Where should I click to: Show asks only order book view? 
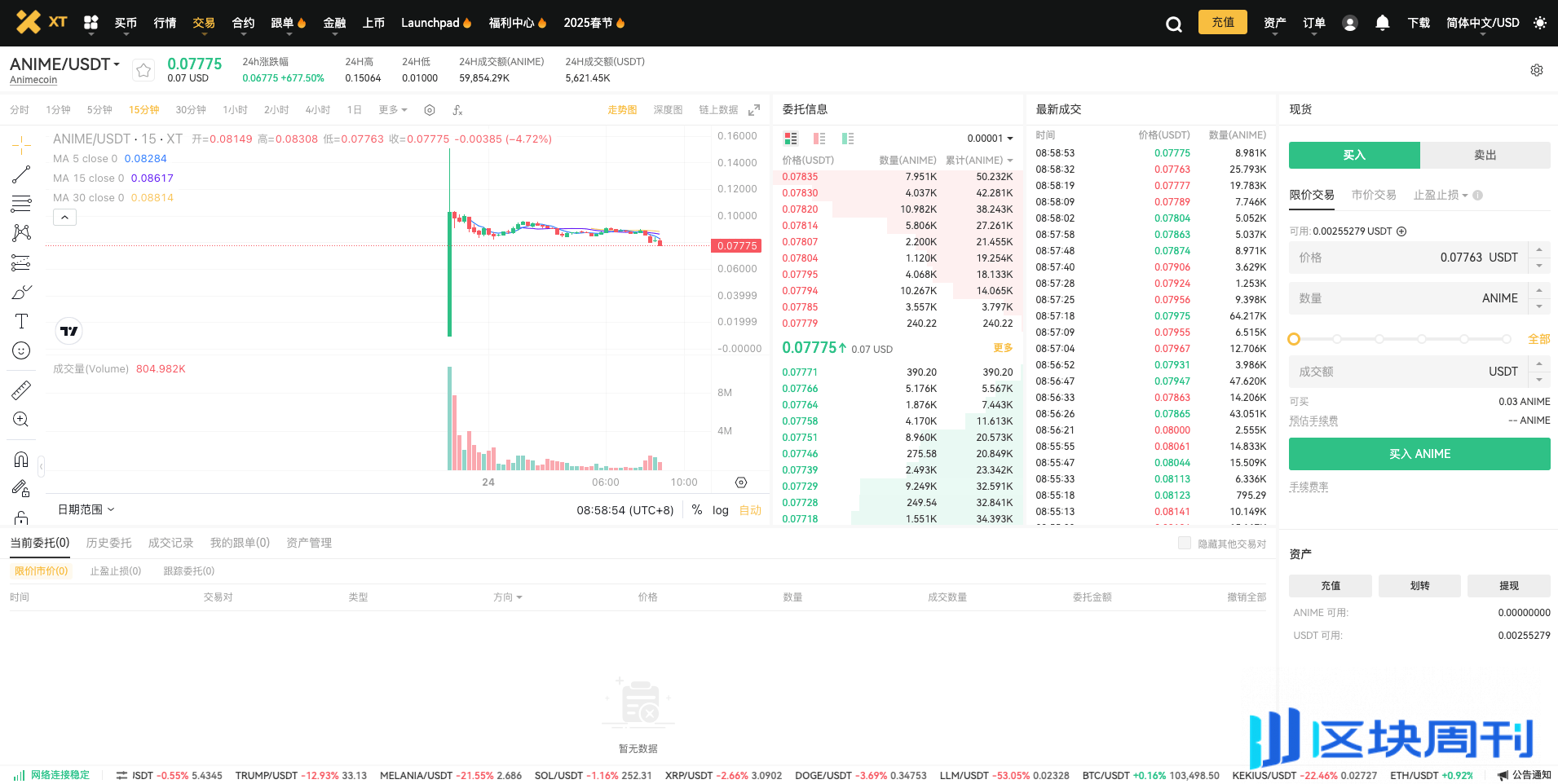point(819,139)
